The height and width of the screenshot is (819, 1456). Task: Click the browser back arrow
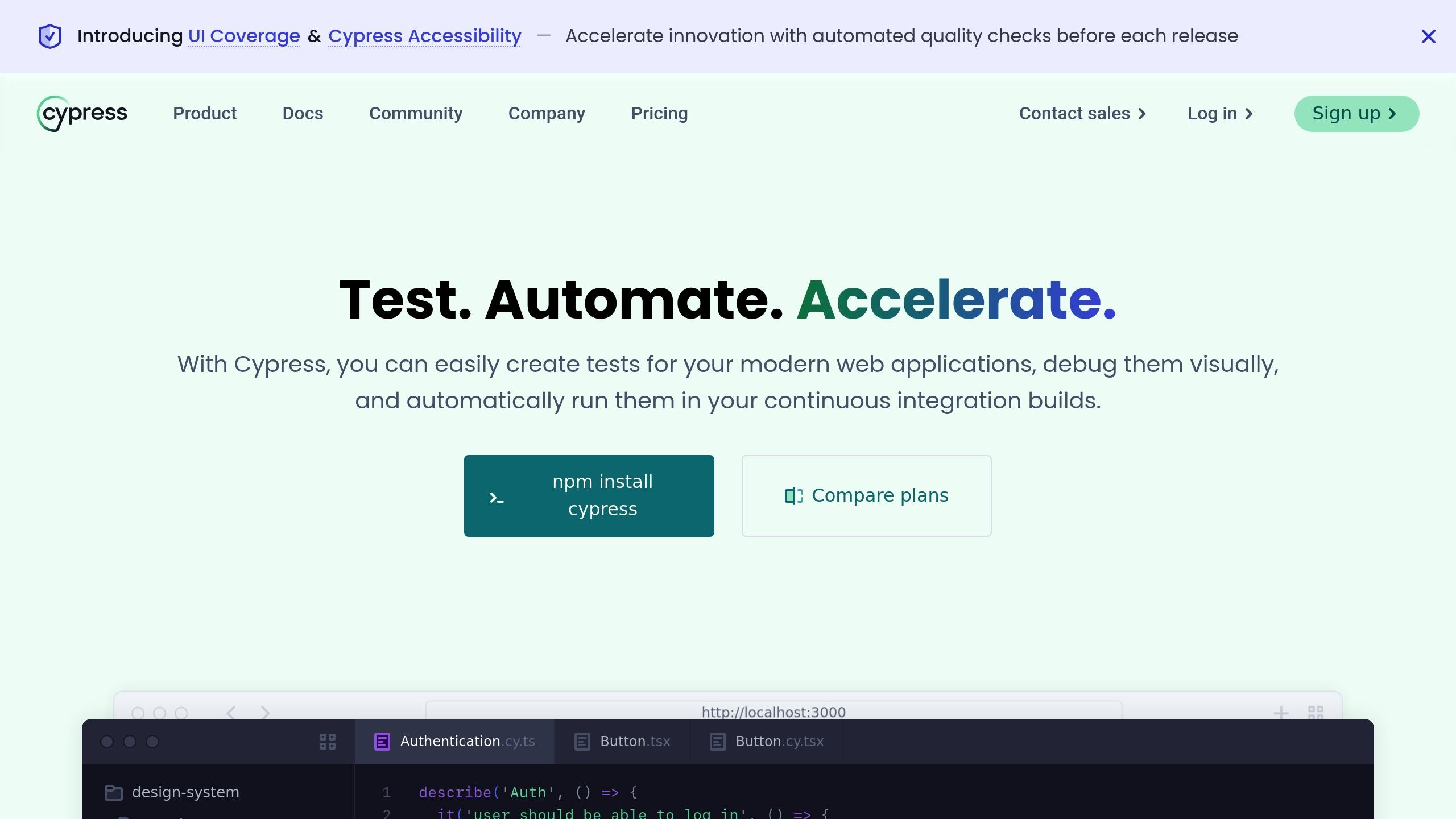pos(231,713)
